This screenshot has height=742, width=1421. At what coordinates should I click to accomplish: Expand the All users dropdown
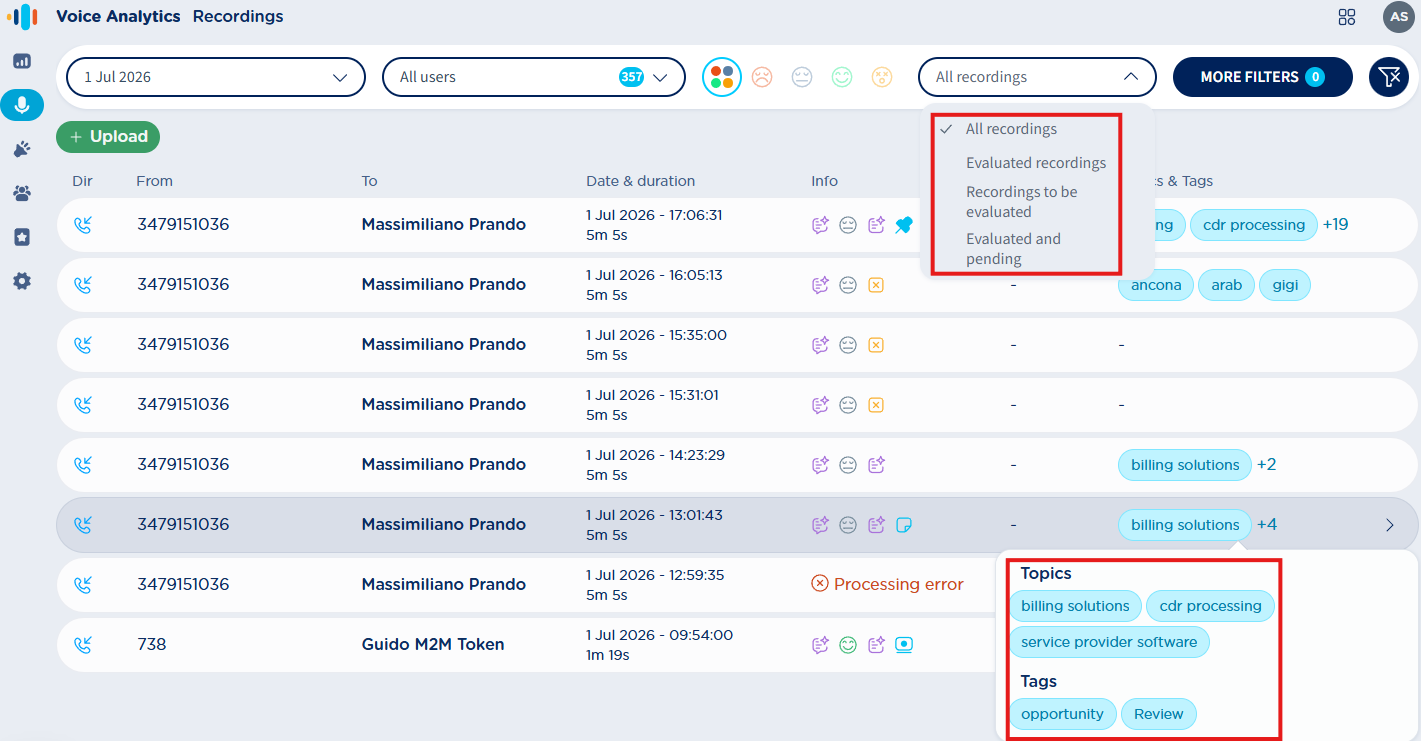[x=534, y=77]
